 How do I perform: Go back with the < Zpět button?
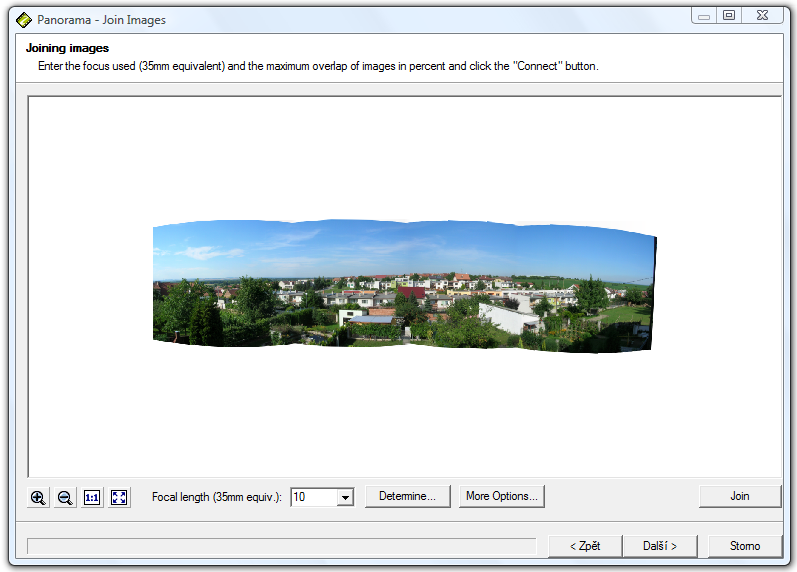(585, 546)
